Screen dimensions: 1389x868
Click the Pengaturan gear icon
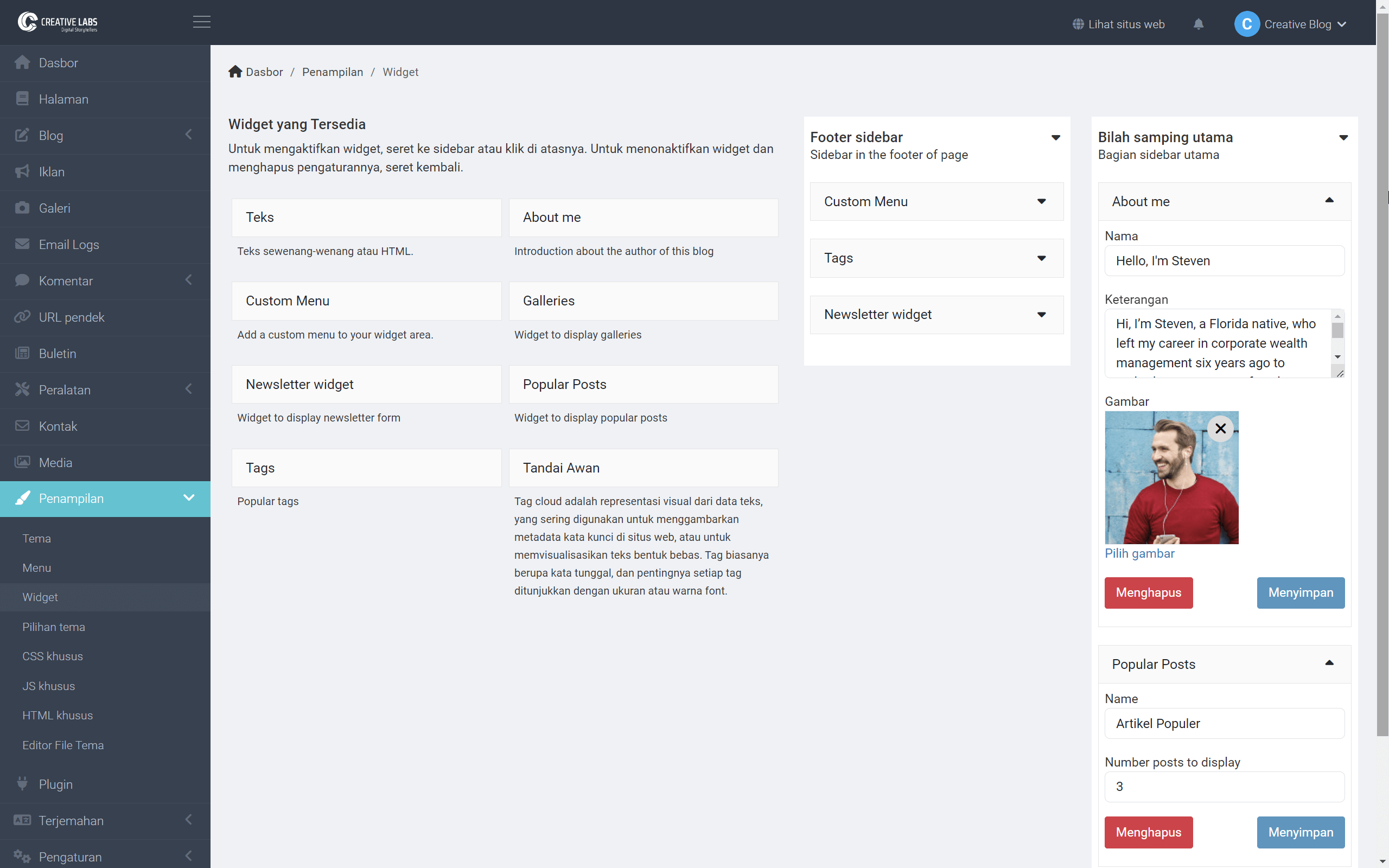click(22, 857)
